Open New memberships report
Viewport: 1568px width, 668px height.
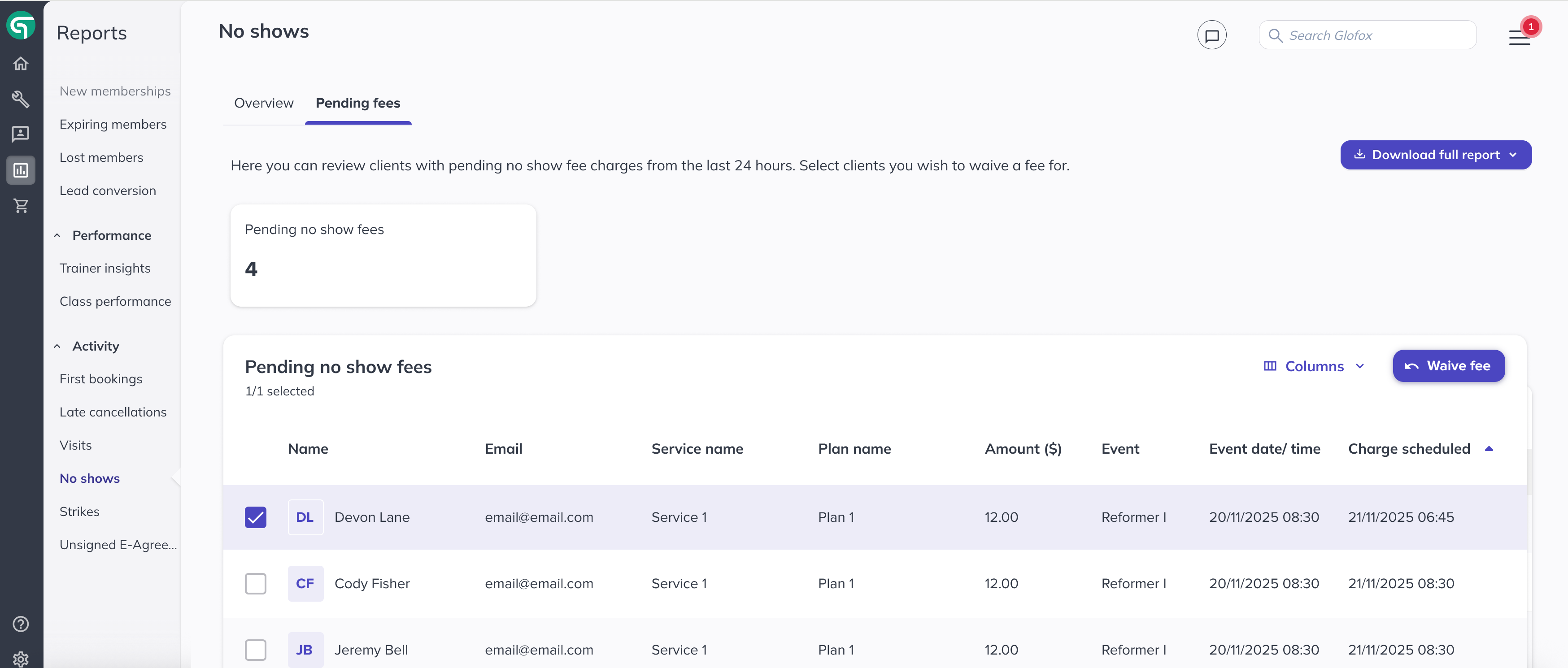point(115,91)
